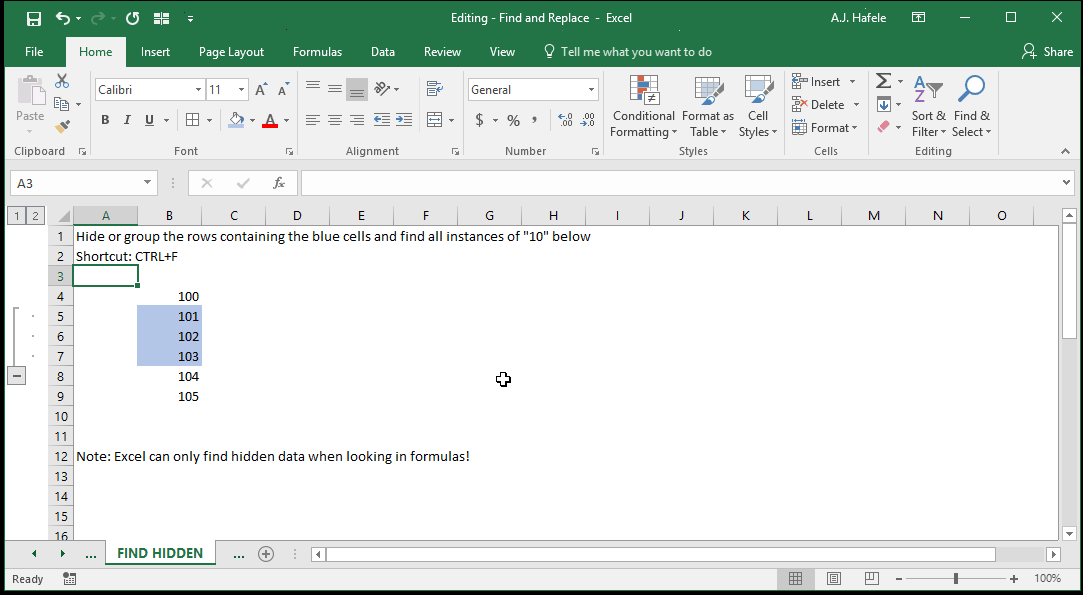
Task: Toggle Bold formatting
Action: tap(105, 120)
